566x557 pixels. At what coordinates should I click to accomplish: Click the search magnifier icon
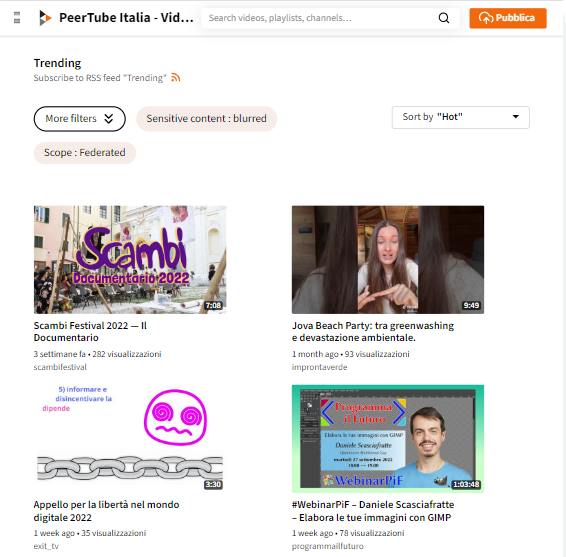click(x=444, y=18)
